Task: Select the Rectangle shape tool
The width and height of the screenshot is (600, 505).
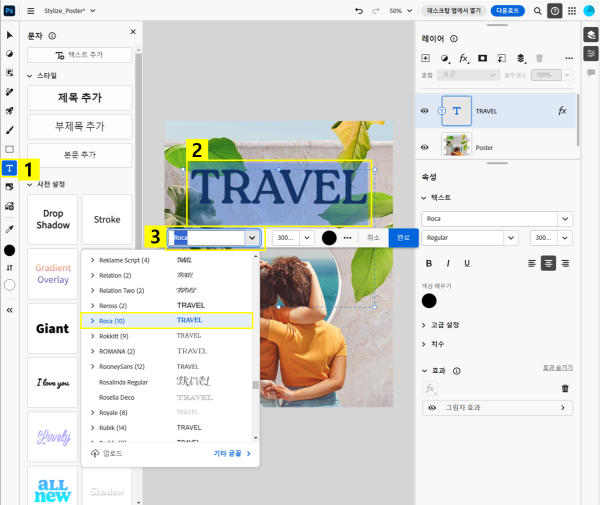Action: coord(10,149)
